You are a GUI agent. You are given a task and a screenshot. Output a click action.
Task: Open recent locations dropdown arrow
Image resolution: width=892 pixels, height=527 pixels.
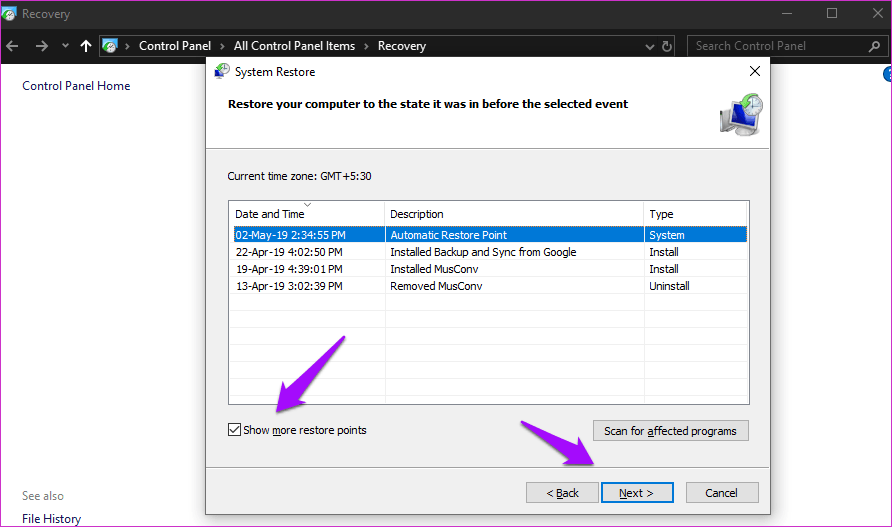pos(65,46)
